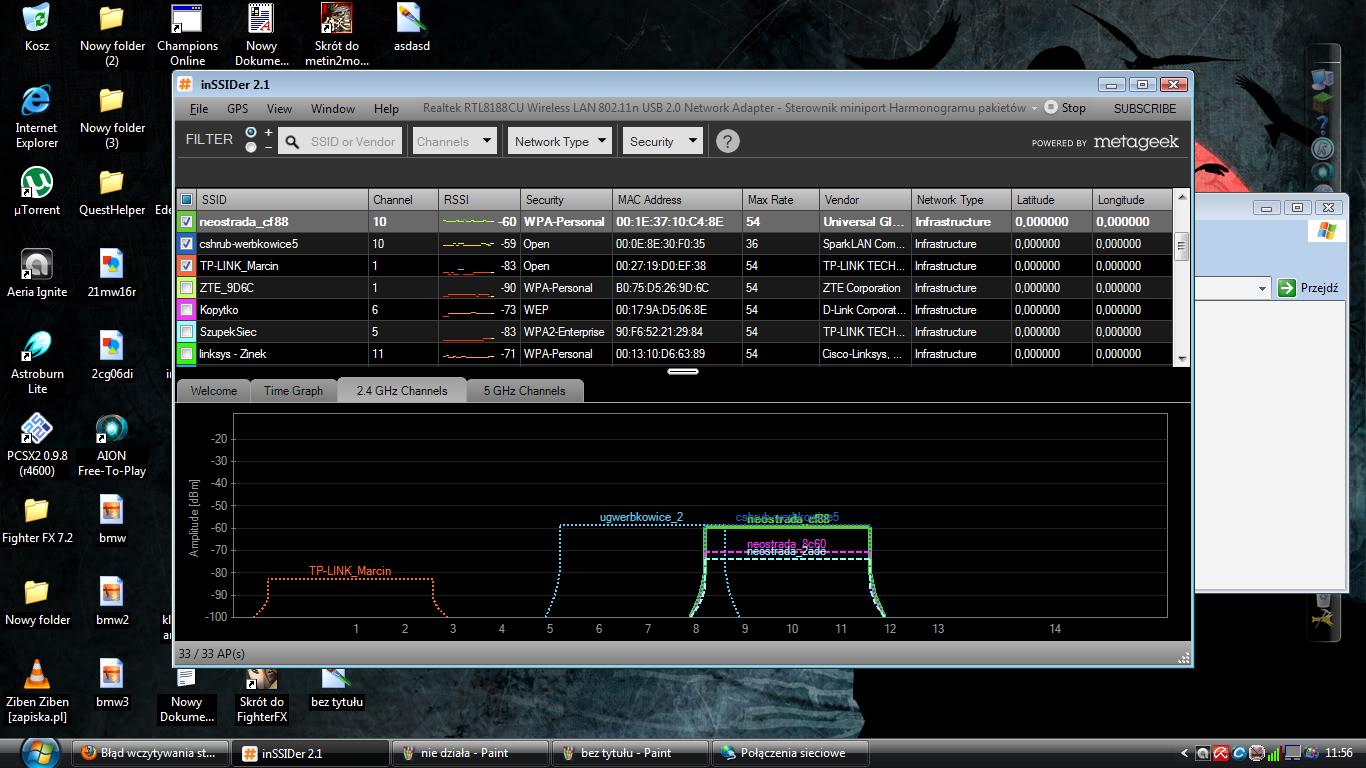
Task: Open the Champions Online desktop shortcut
Action: [187, 35]
